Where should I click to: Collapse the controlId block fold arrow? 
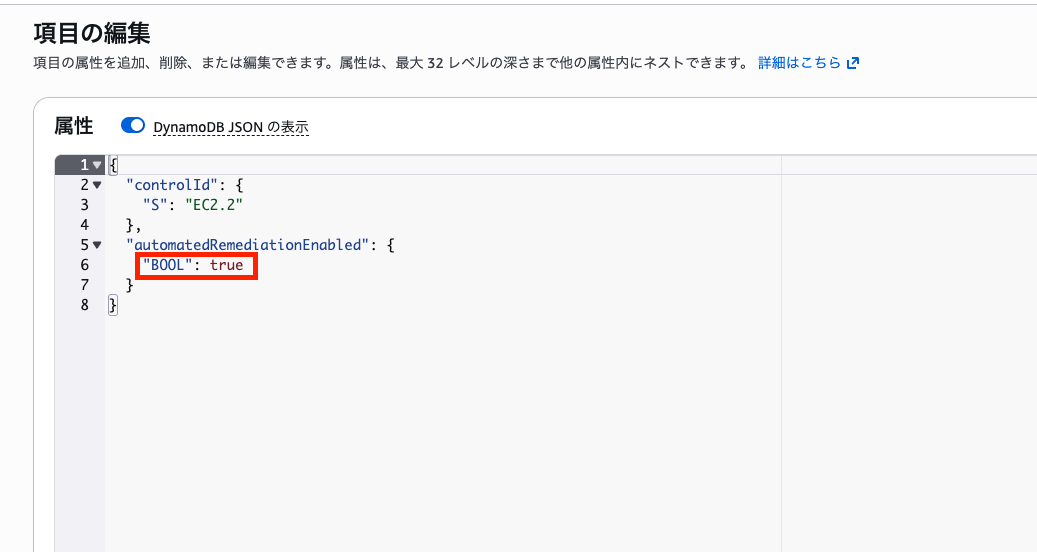click(x=97, y=185)
